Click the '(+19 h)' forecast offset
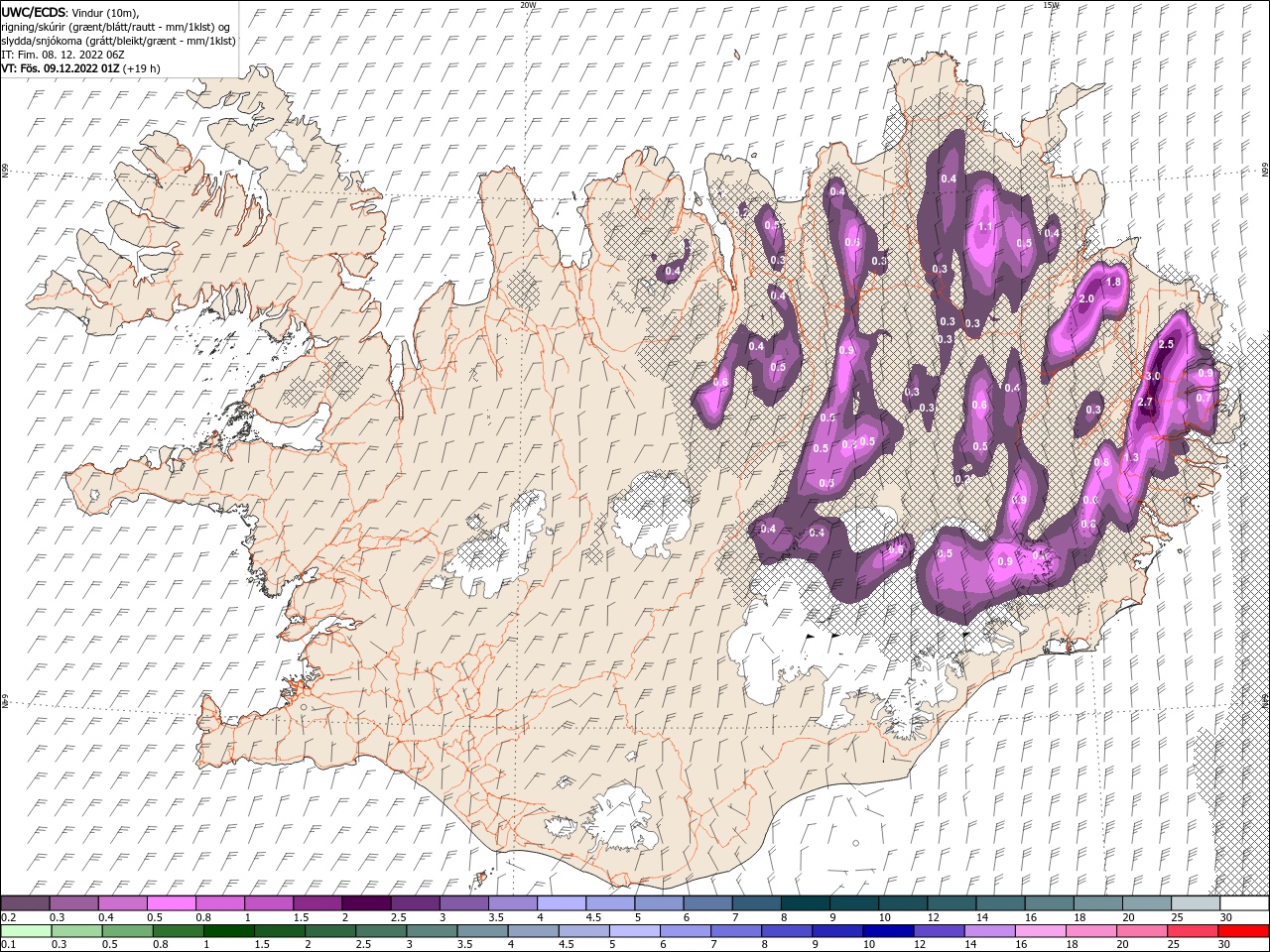 (142, 68)
